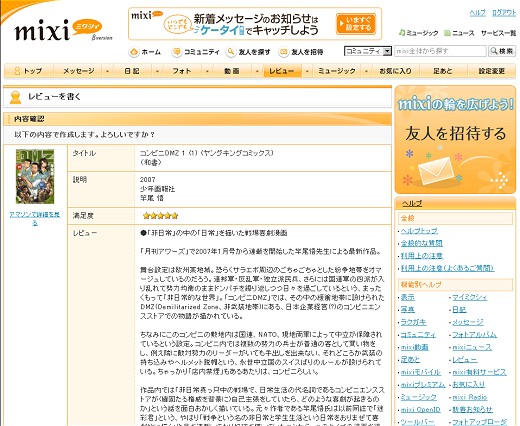Image resolution: width=520 pixels, height=426 pixels.
Task: Click the ヘルプ heading link in sidebar
Action: 412,203
